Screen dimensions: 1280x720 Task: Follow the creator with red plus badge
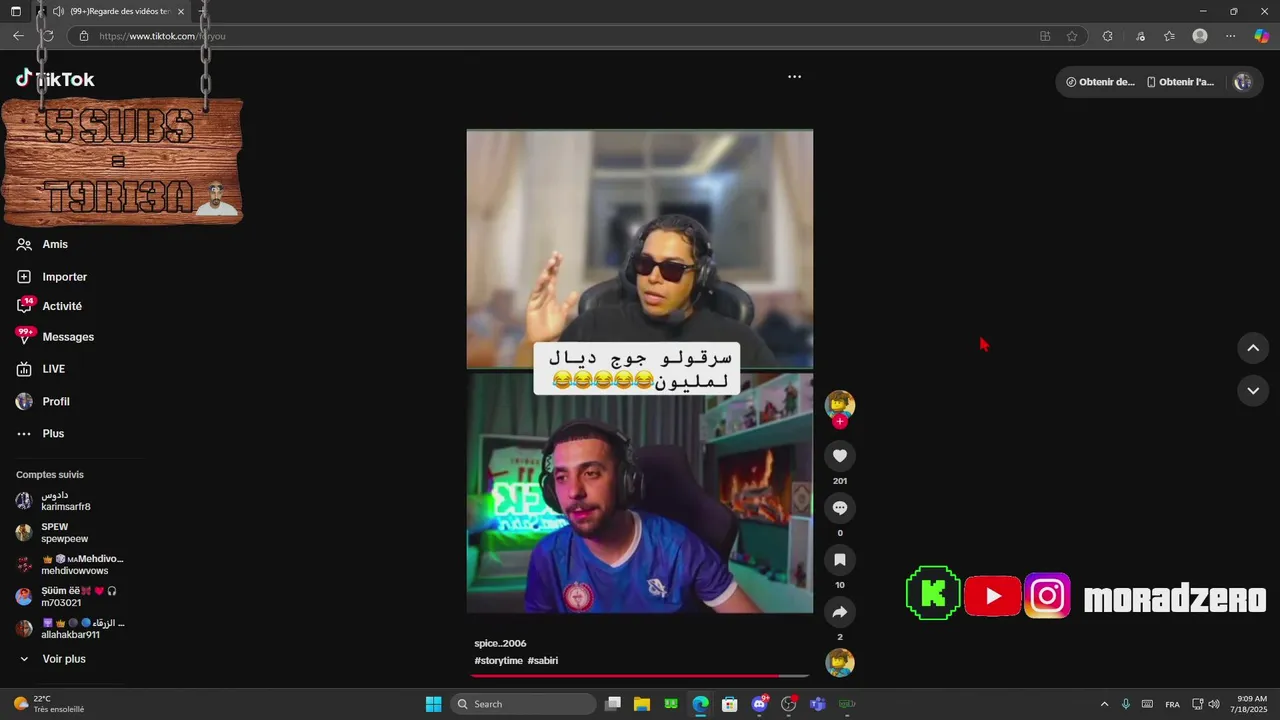point(840,422)
